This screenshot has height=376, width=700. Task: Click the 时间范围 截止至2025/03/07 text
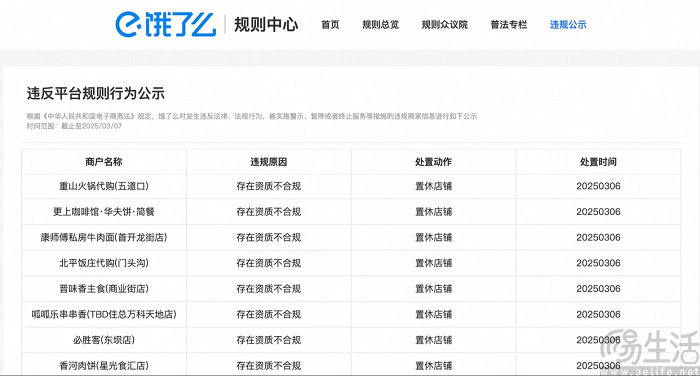(x=74, y=126)
